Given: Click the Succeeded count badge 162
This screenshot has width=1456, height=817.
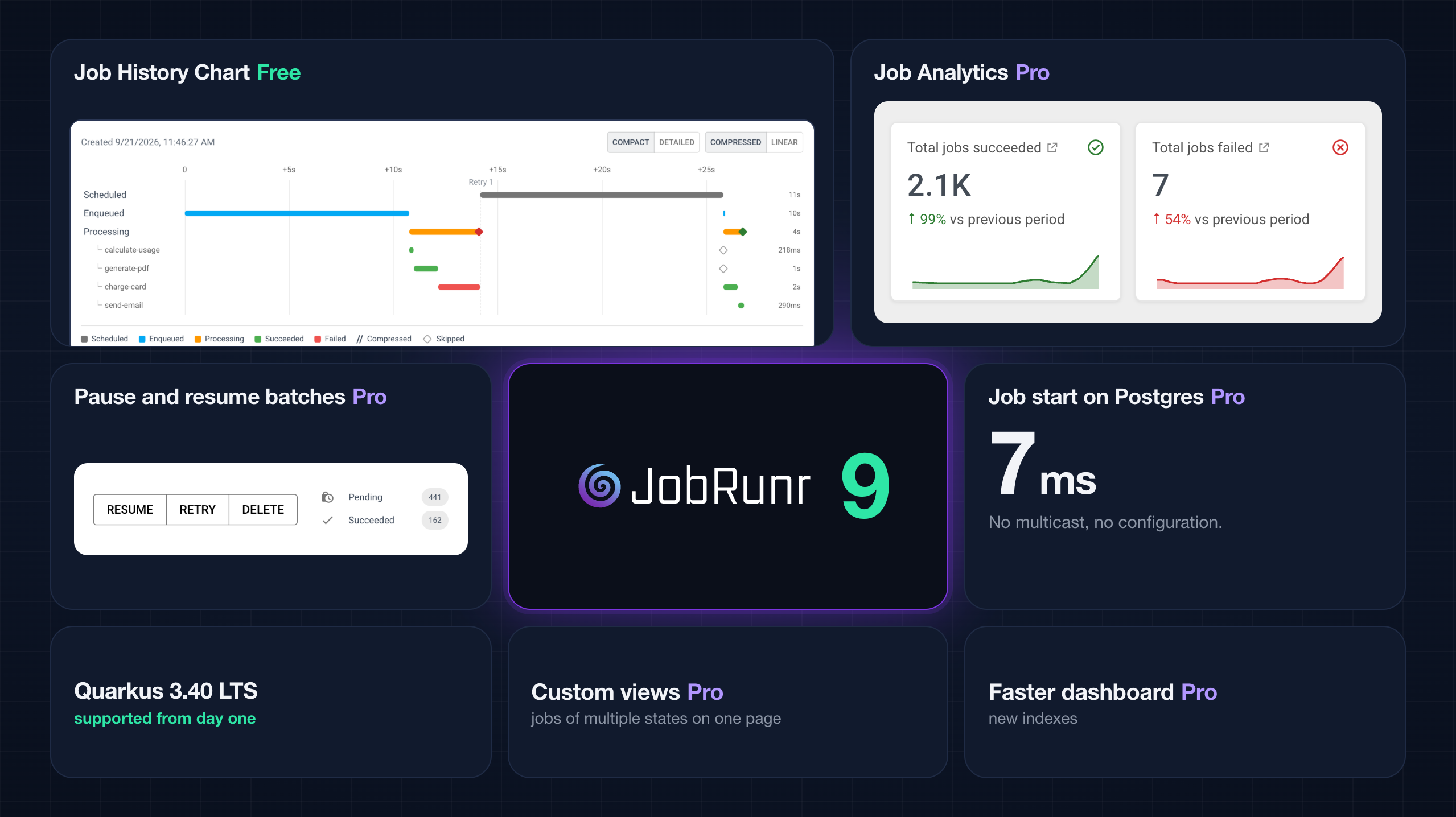Looking at the screenshot, I should coord(435,520).
